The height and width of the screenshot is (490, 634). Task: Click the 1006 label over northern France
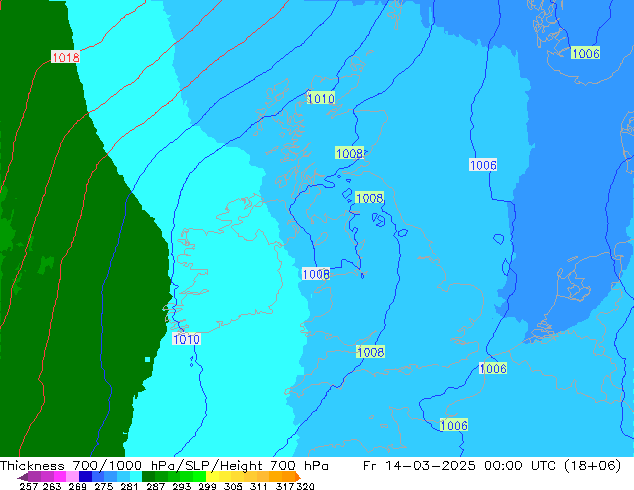pos(454,425)
